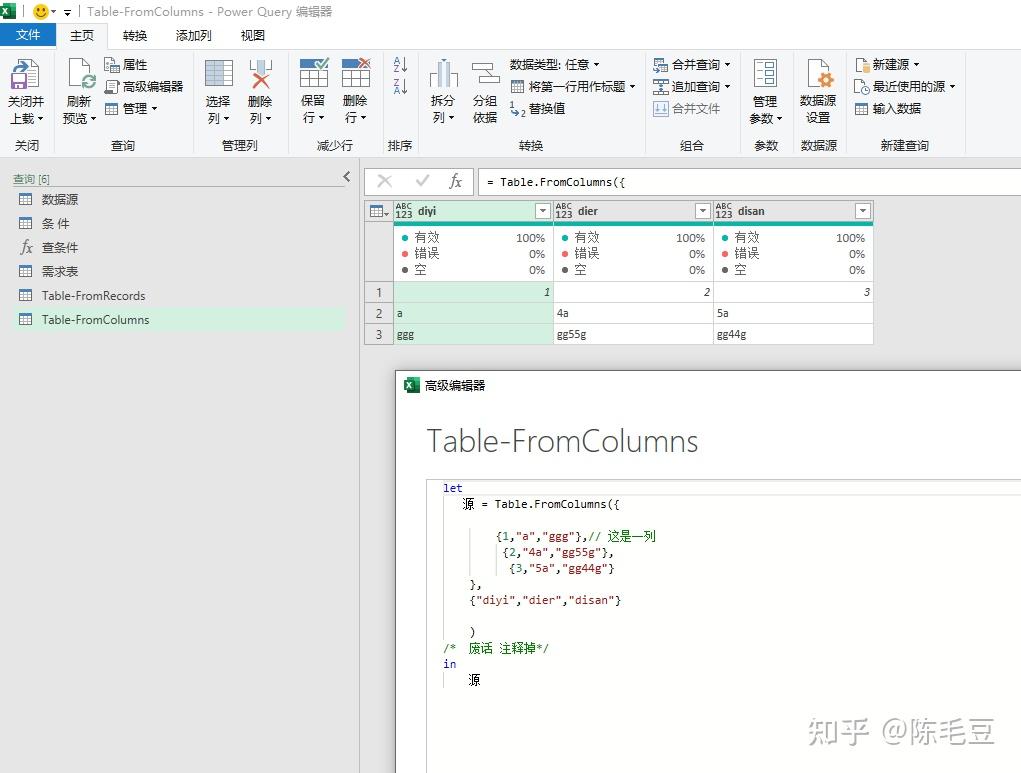The image size is (1021, 773).
Task: Switch to the 转换 ribbon tab
Action: click(x=134, y=35)
